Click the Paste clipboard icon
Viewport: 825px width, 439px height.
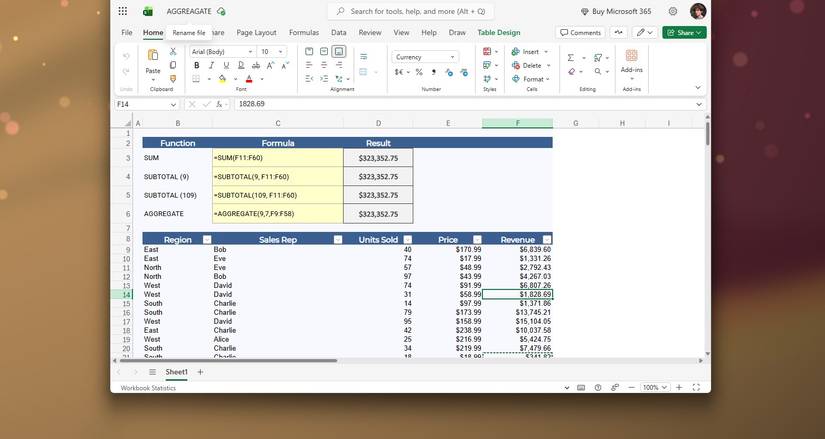coord(153,55)
